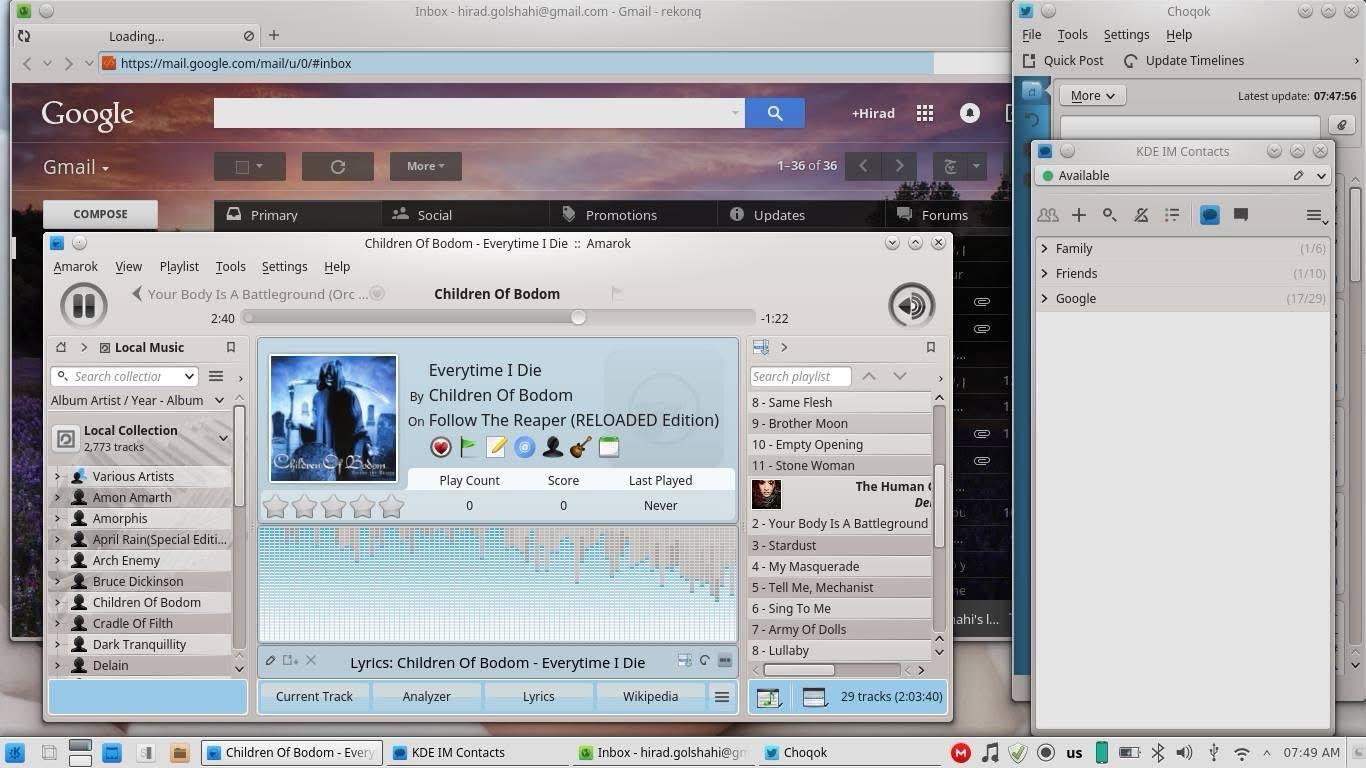Love the track with the heart icon
This screenshot has height=768, width=1366.
[x=441, y=448]
